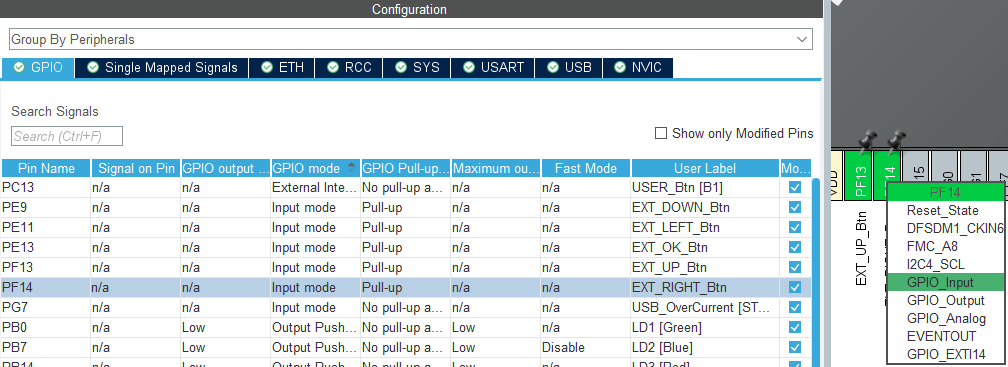The height and width of the screenshot is (367, 1008).
Task: Choose GPIO_Input in PF14 pin menu
Action: tap(945, 282)
